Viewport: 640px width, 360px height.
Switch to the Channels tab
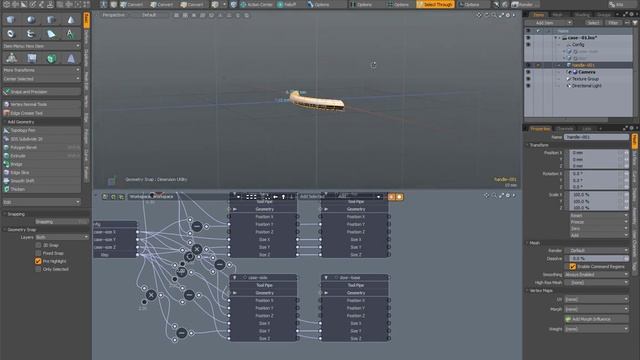tap(564, 129)
